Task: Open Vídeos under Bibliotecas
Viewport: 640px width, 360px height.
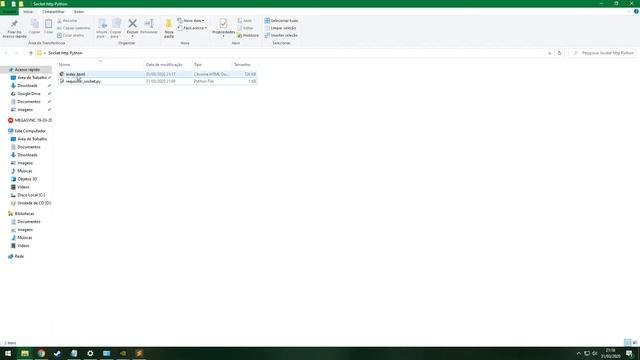Action: (x=23, y=246)
